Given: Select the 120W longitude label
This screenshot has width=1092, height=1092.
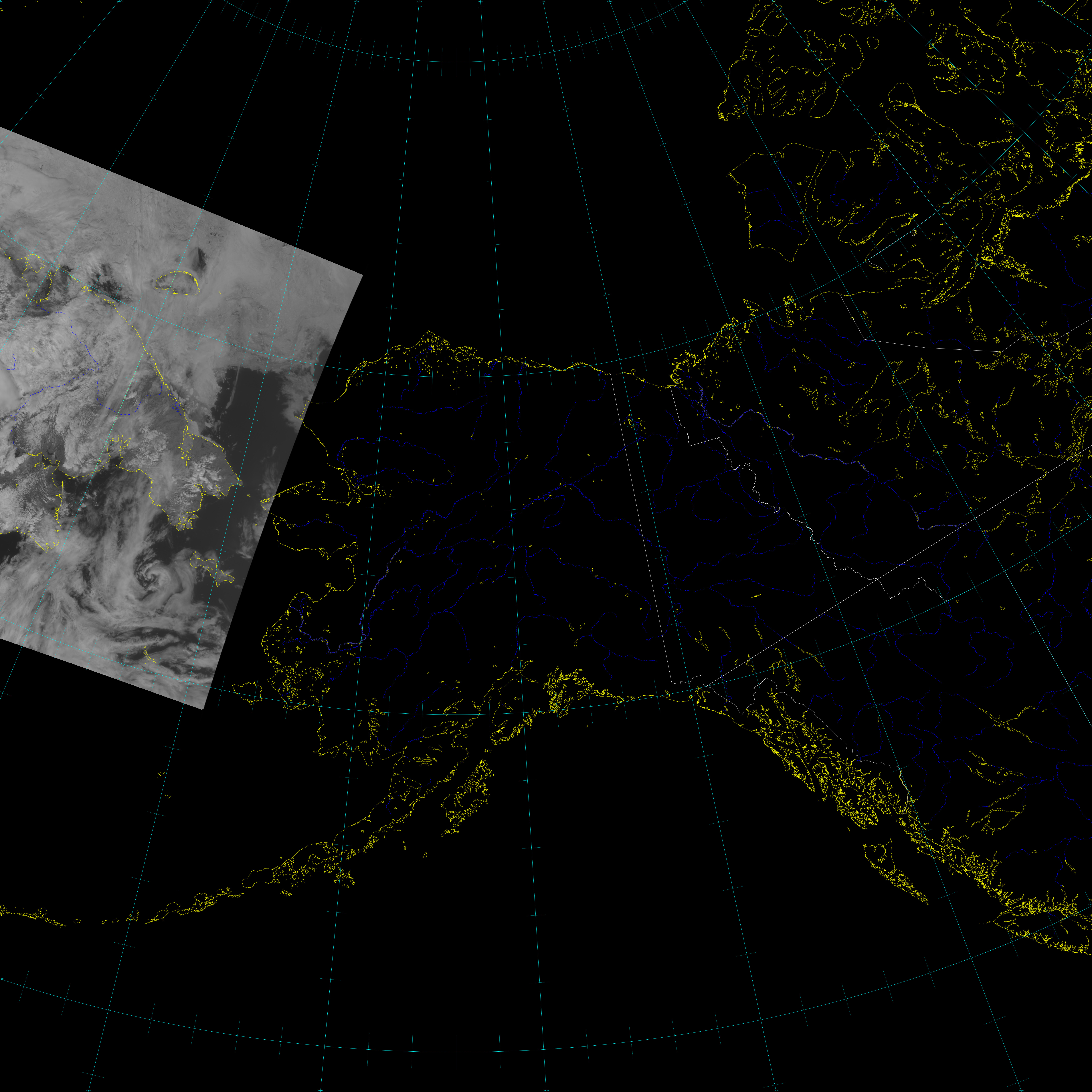Looking at the screenshot, I should point(684,2).
